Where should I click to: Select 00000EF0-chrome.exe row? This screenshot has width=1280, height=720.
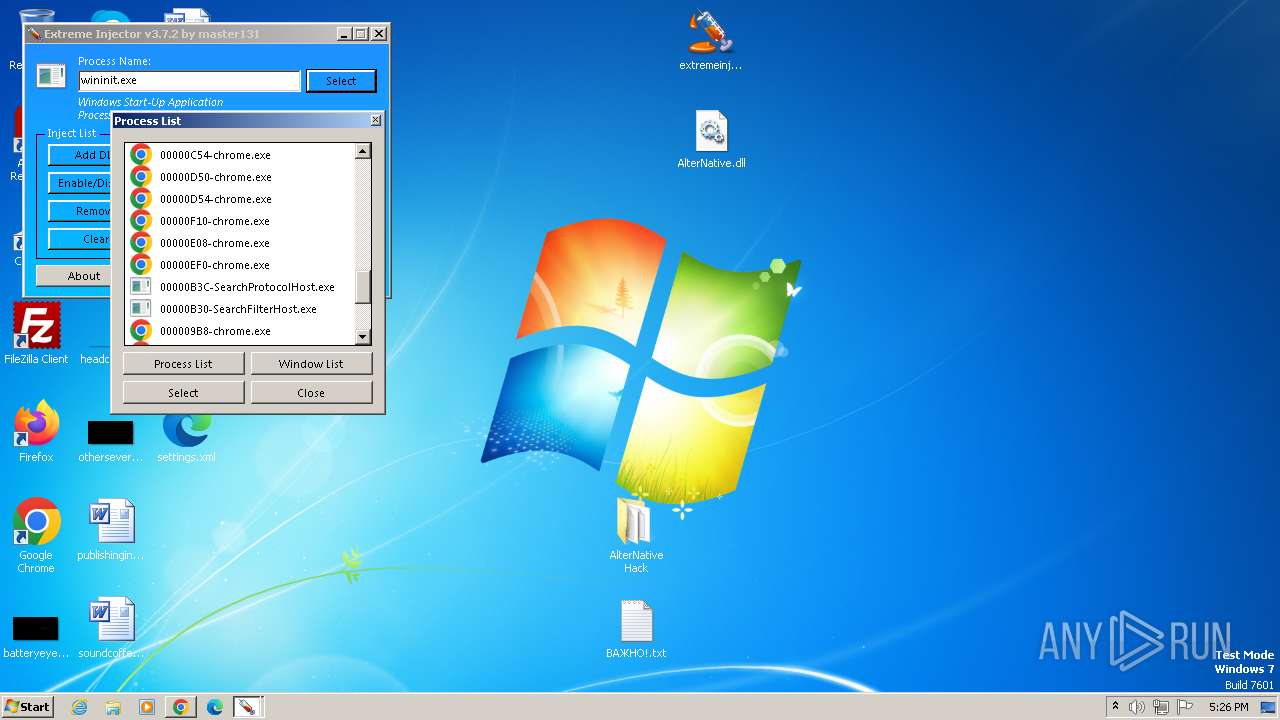click(x=240, y=265)
